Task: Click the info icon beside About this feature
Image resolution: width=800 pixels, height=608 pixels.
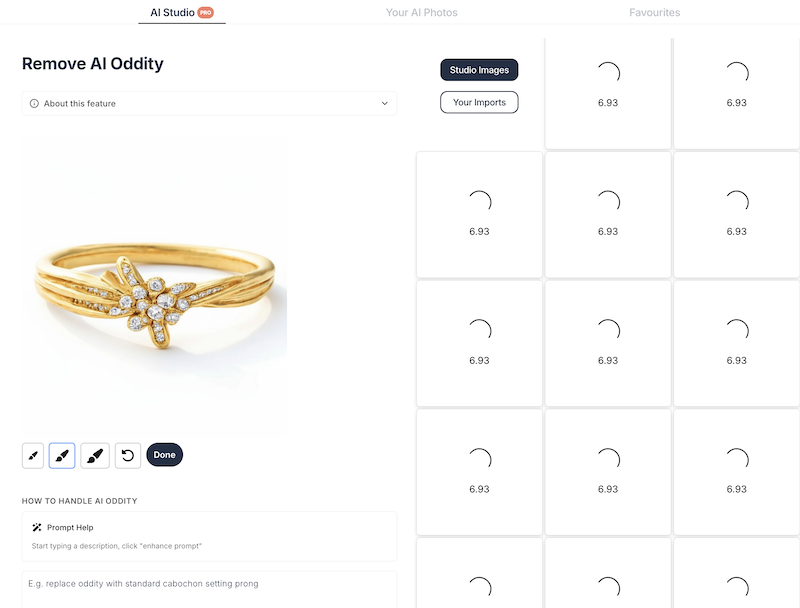Action: tap(34, 104)
